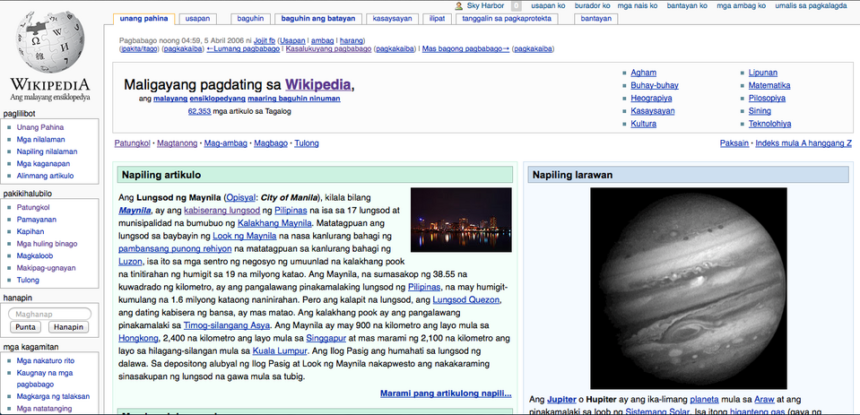Click the bantayan tab

596,19
